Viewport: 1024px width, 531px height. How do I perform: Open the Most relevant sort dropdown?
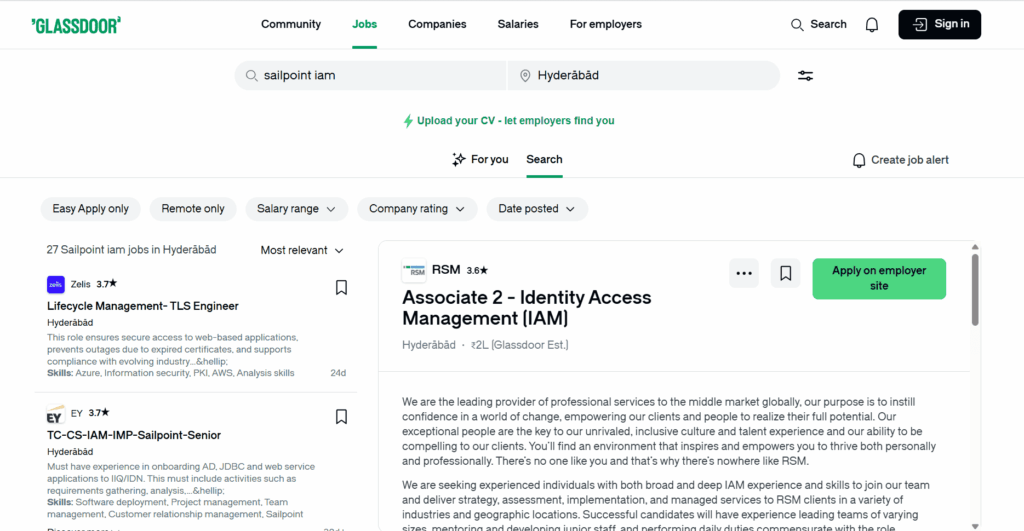coord(302,250)
